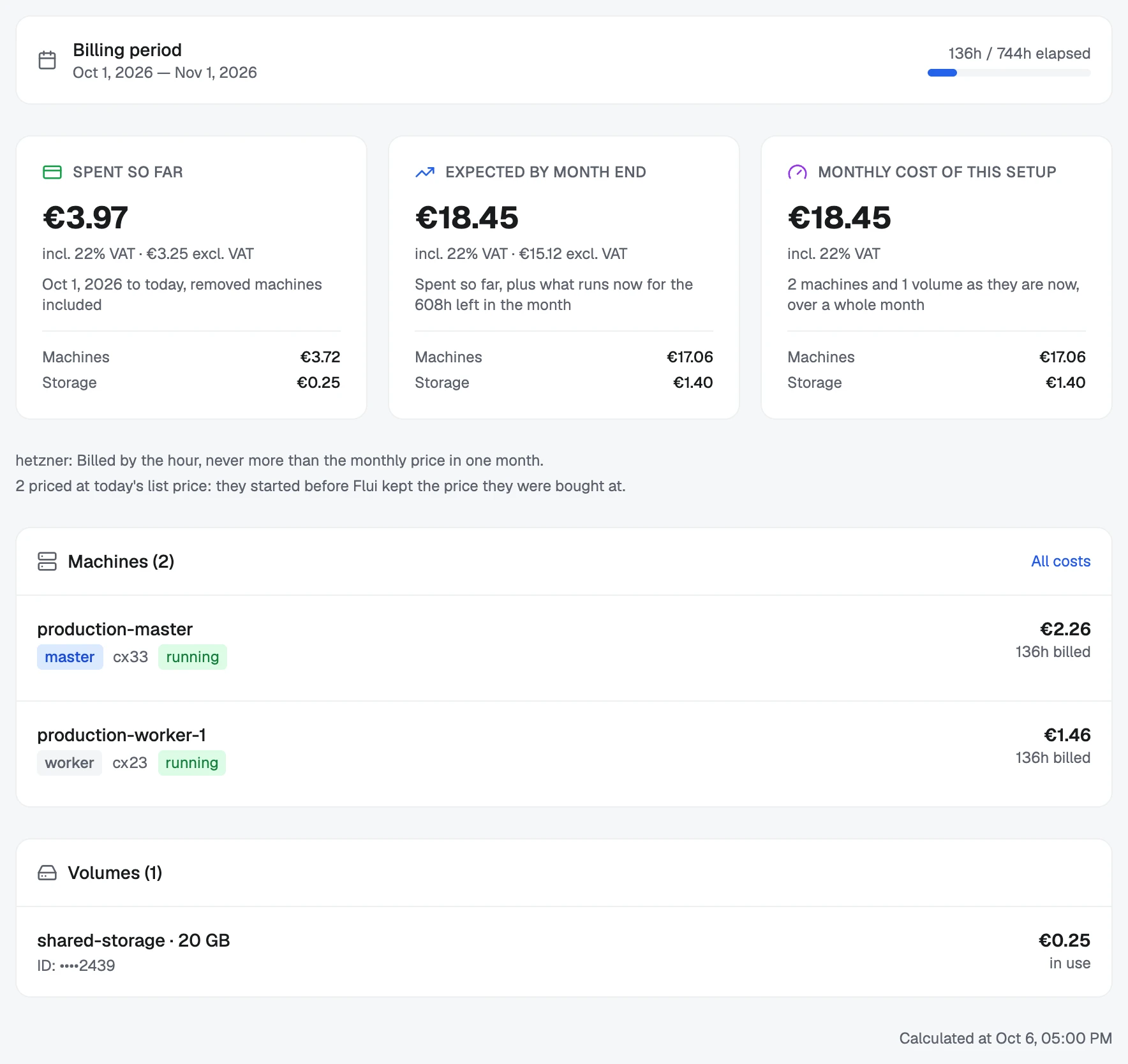Click the €1.46 cost for production-worker-1
1128x1064 pixels.
pyautogui.click(x=1067, y=735)
